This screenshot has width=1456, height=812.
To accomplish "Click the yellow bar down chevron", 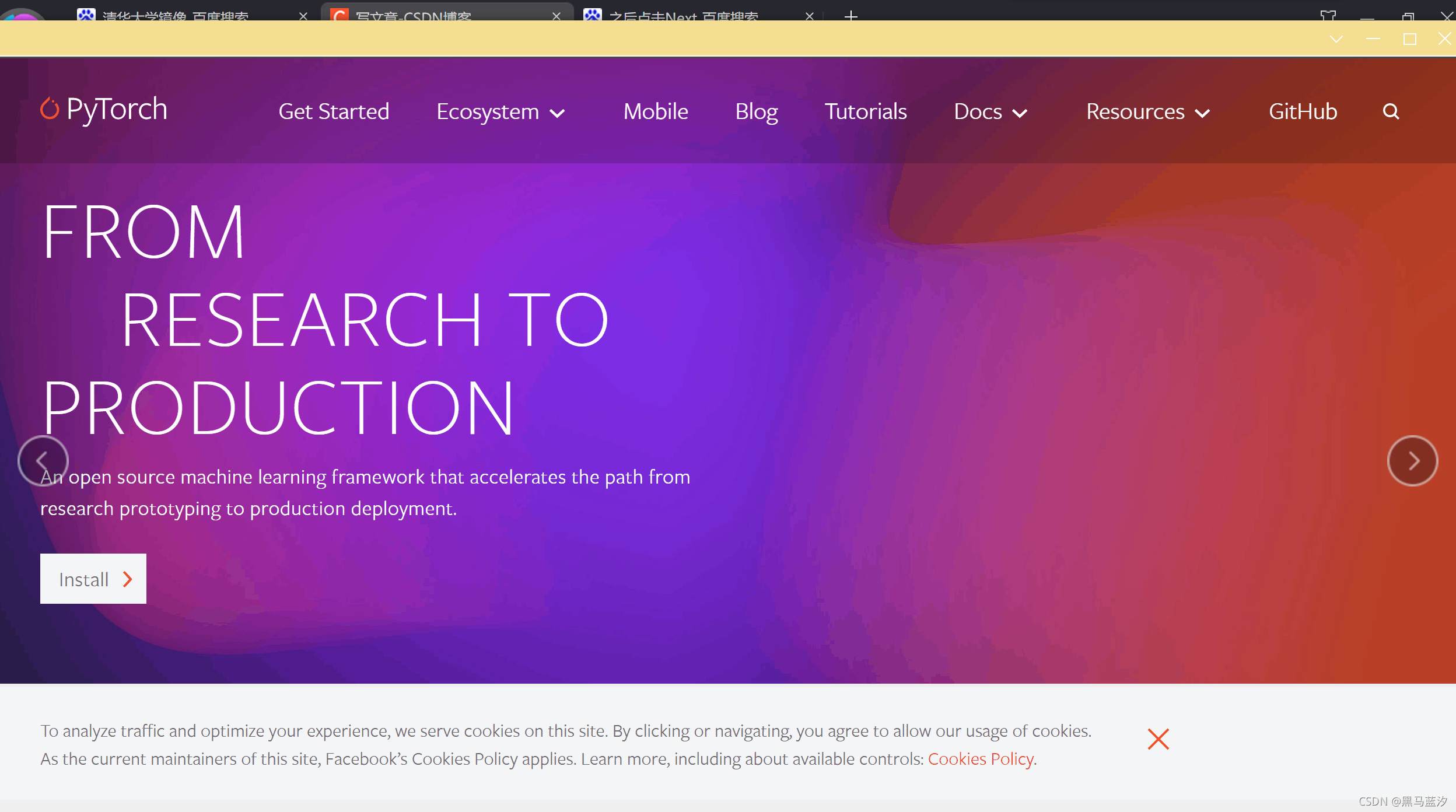I will tap(1336, 39).
